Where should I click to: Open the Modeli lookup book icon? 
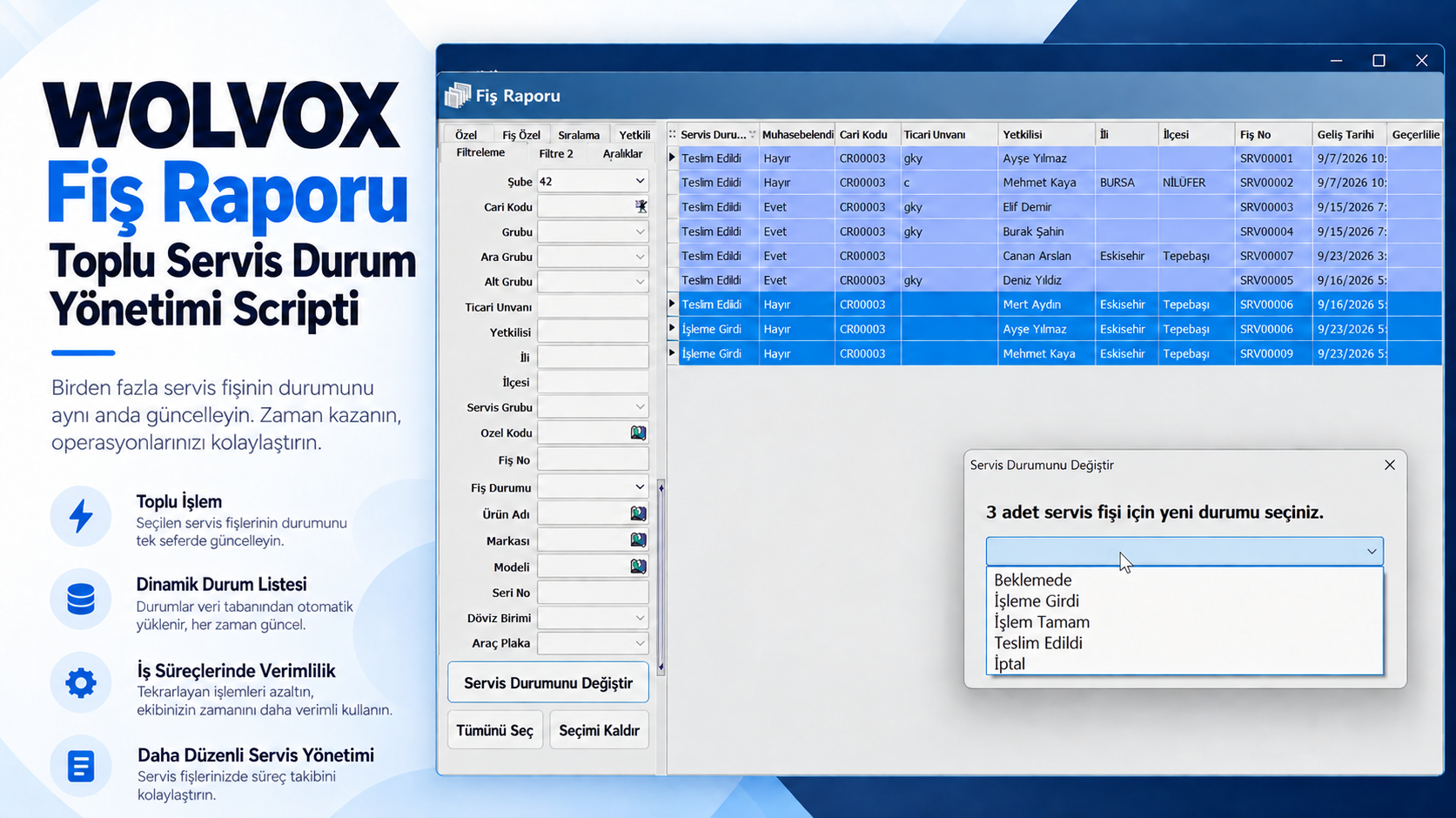(638, 567)
